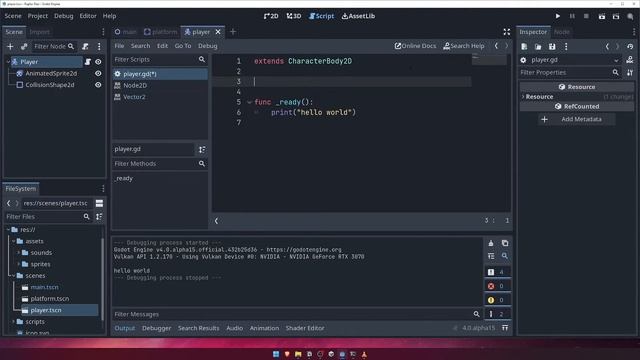This screenshot has width=640, height=360.
Task: Switch to the platform scene tab
Action: [x=160, y=32]
